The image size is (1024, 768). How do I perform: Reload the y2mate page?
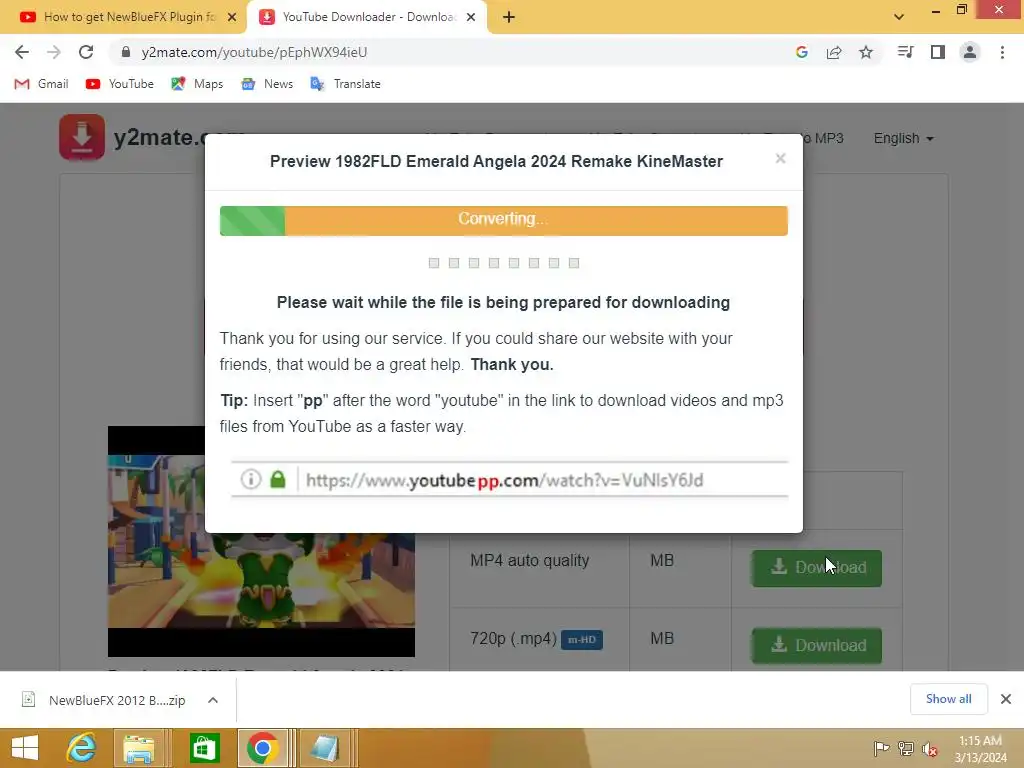click(x=86, y=52)
